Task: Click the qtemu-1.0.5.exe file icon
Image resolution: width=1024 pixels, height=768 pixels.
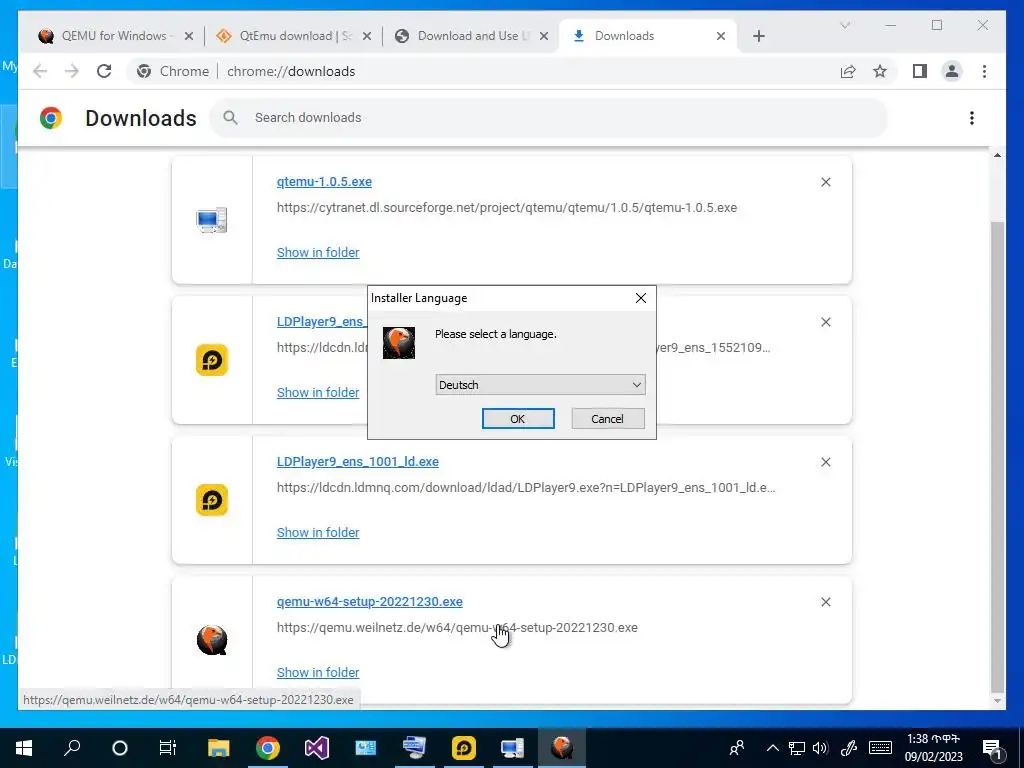Action: pos(212,220)
